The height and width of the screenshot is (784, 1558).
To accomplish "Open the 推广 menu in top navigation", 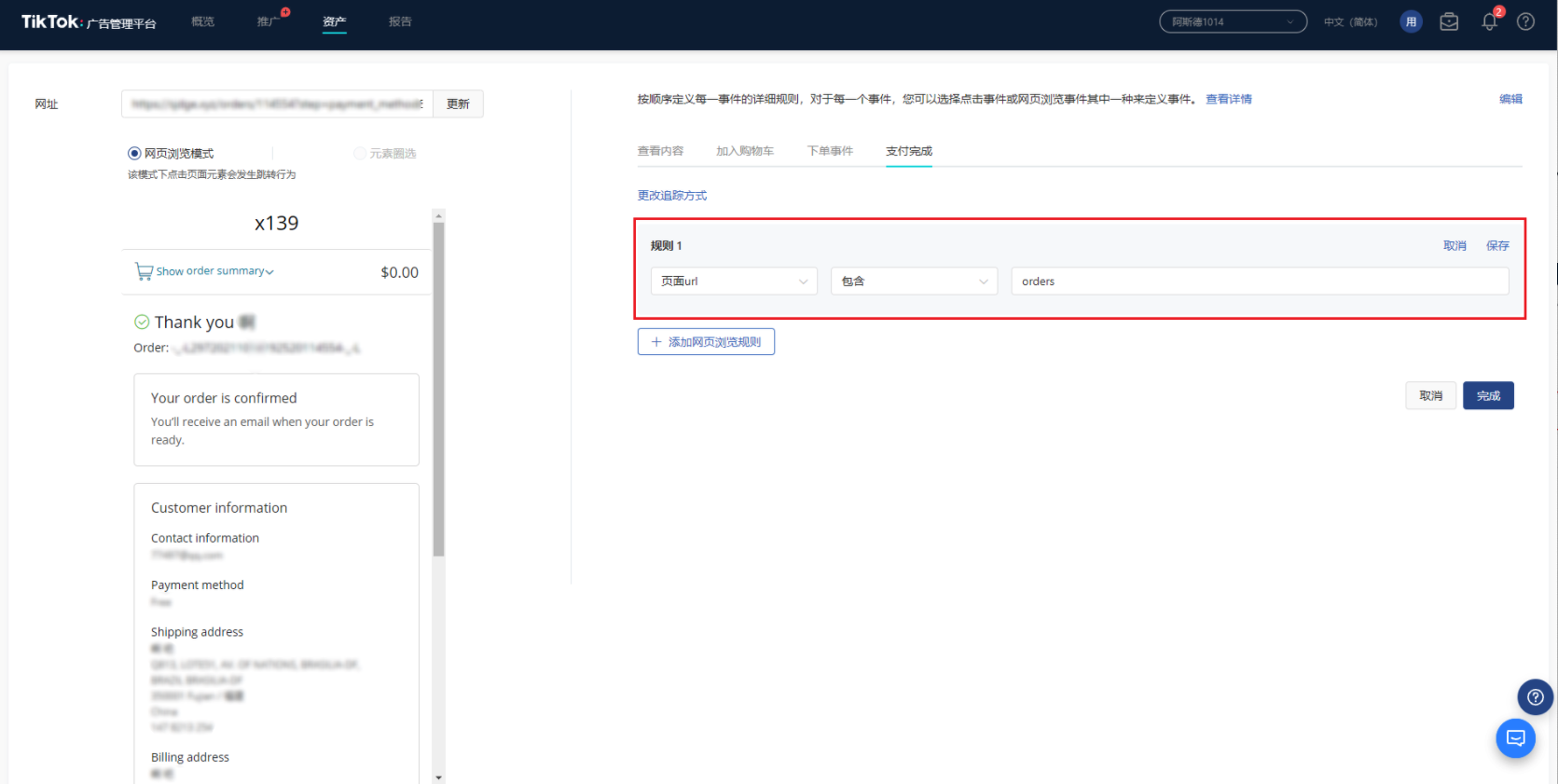I will click(268, 21).
